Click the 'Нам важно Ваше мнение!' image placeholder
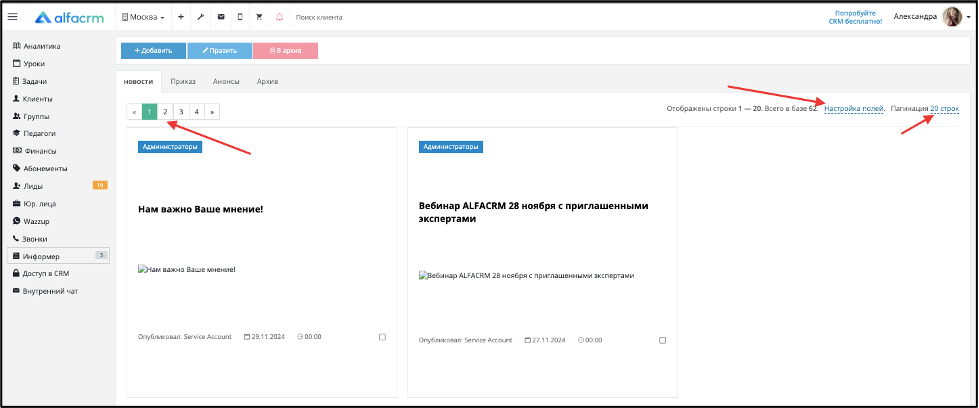This screenshot has width=979, height=408. [187, 270]
